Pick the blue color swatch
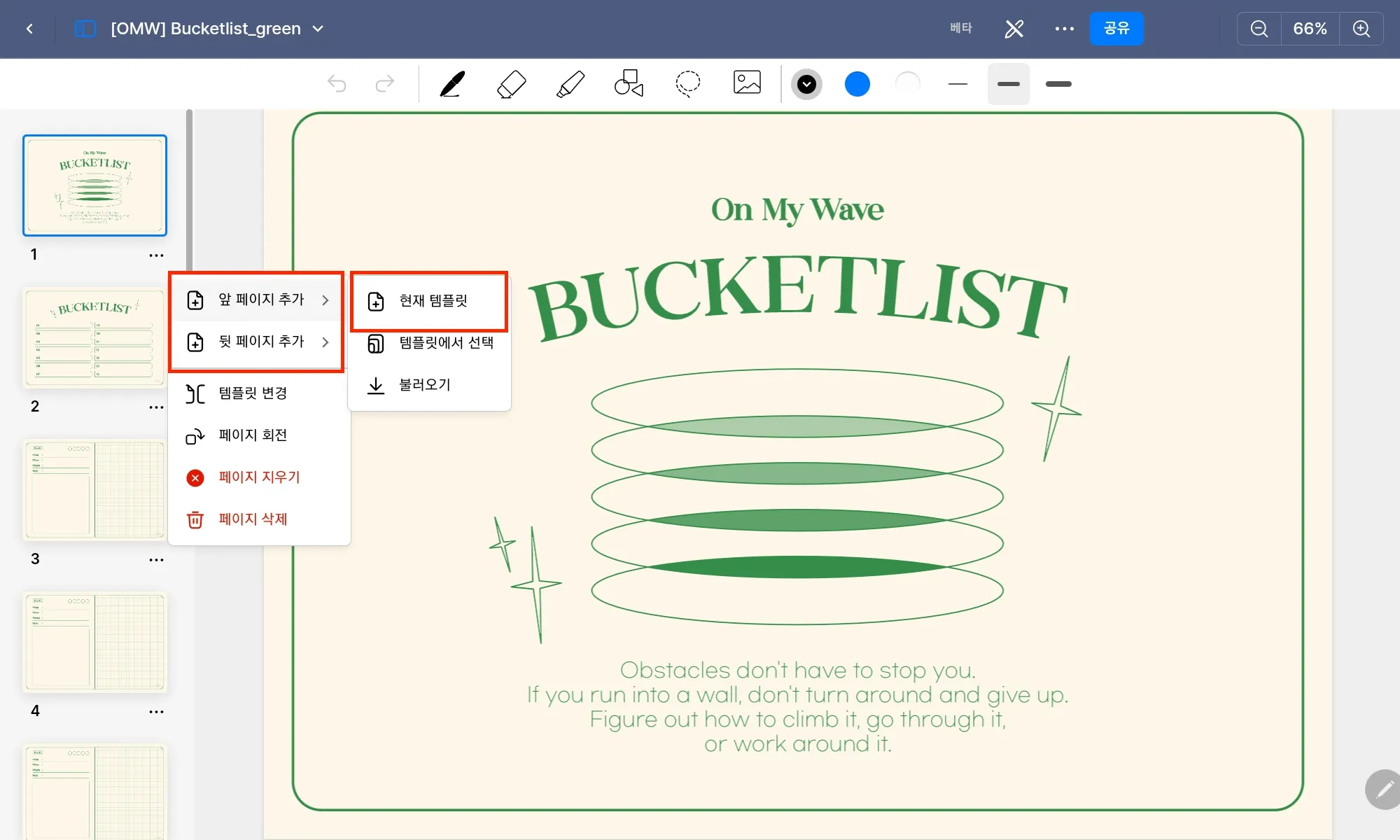Image resolution: width=1400 pixels, height=840 pixels. pyautogui.click(x=857, y=84)
